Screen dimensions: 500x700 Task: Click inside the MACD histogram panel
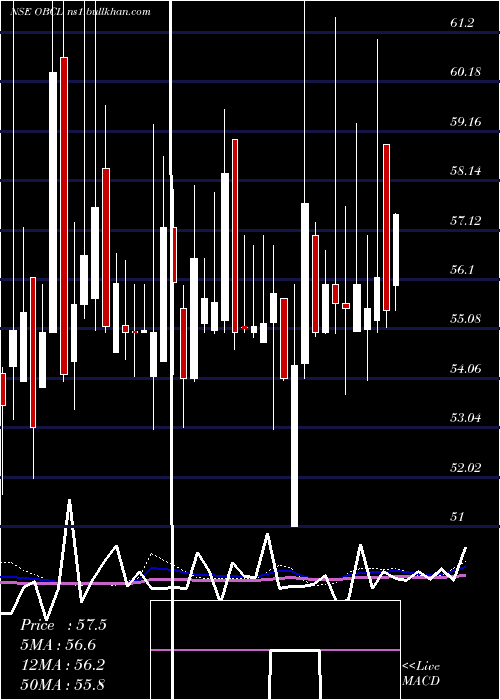pos(275,650)
